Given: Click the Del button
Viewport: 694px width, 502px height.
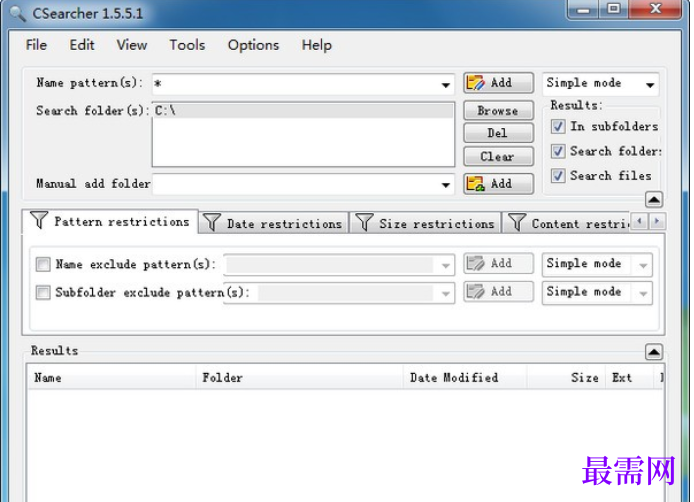Looking at the screenshot, I should [498, 133].
